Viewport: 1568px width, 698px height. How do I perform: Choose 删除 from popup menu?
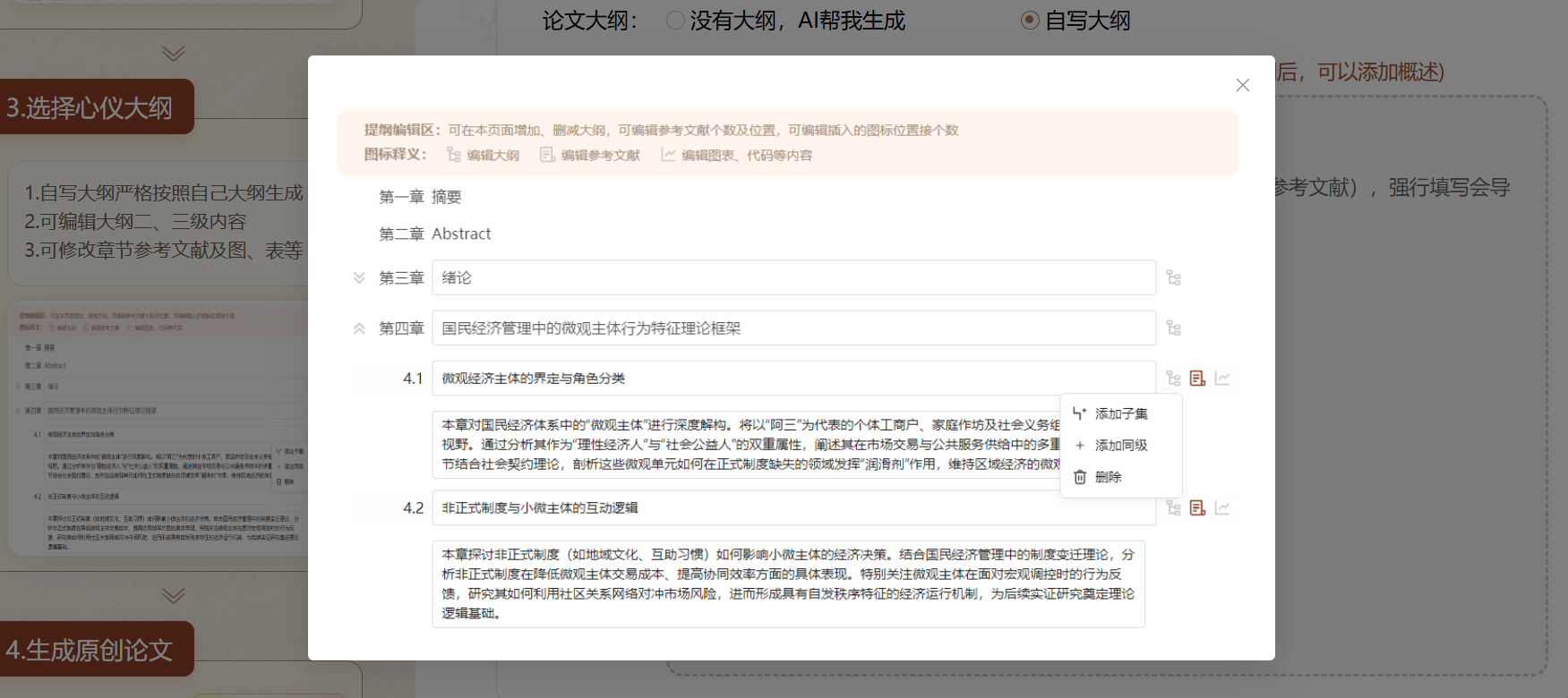(x=1120, y=477)
